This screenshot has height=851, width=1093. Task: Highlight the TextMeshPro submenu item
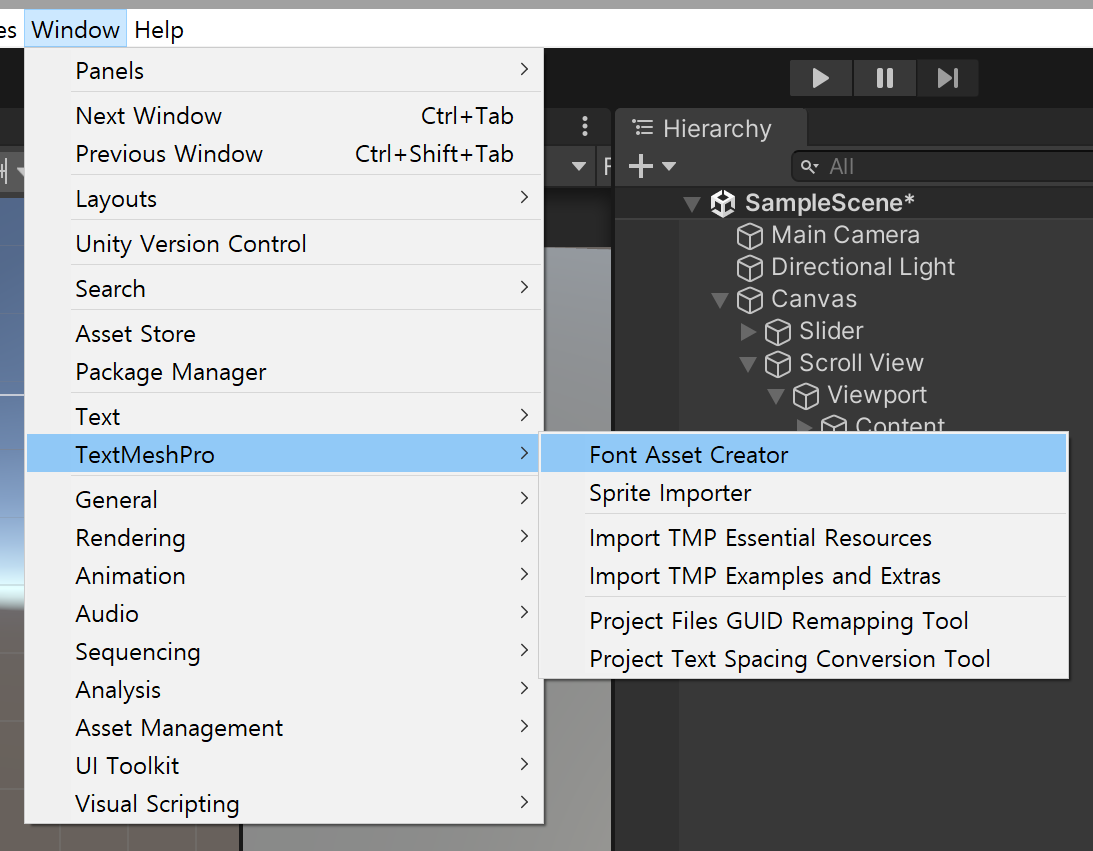tap(284, 454)
